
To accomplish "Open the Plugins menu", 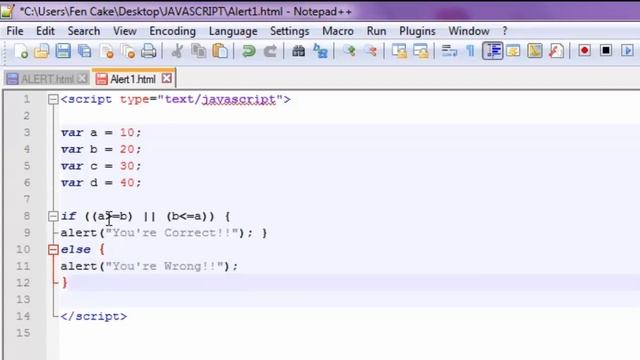I will pos(417,31).
